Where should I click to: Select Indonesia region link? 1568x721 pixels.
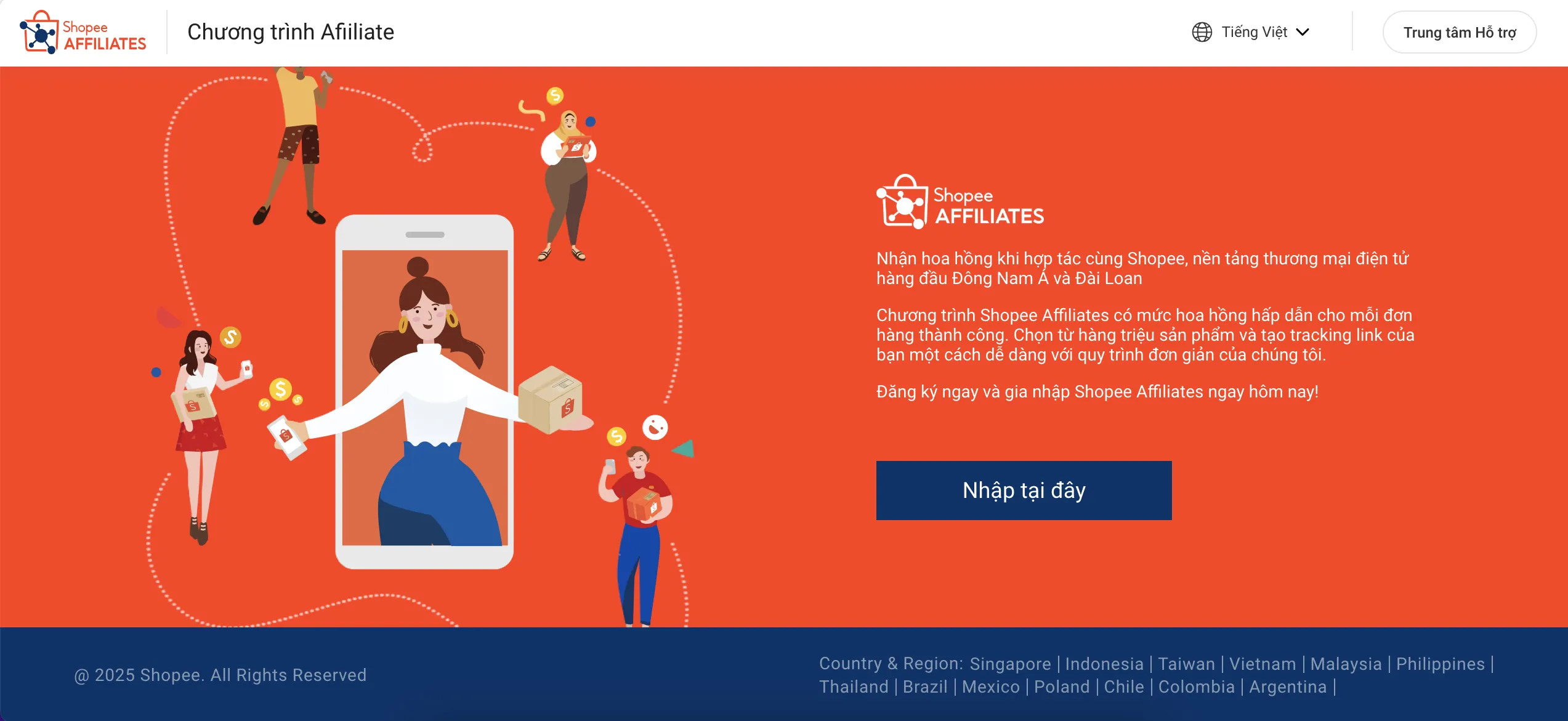click(x=1104, y=664)
